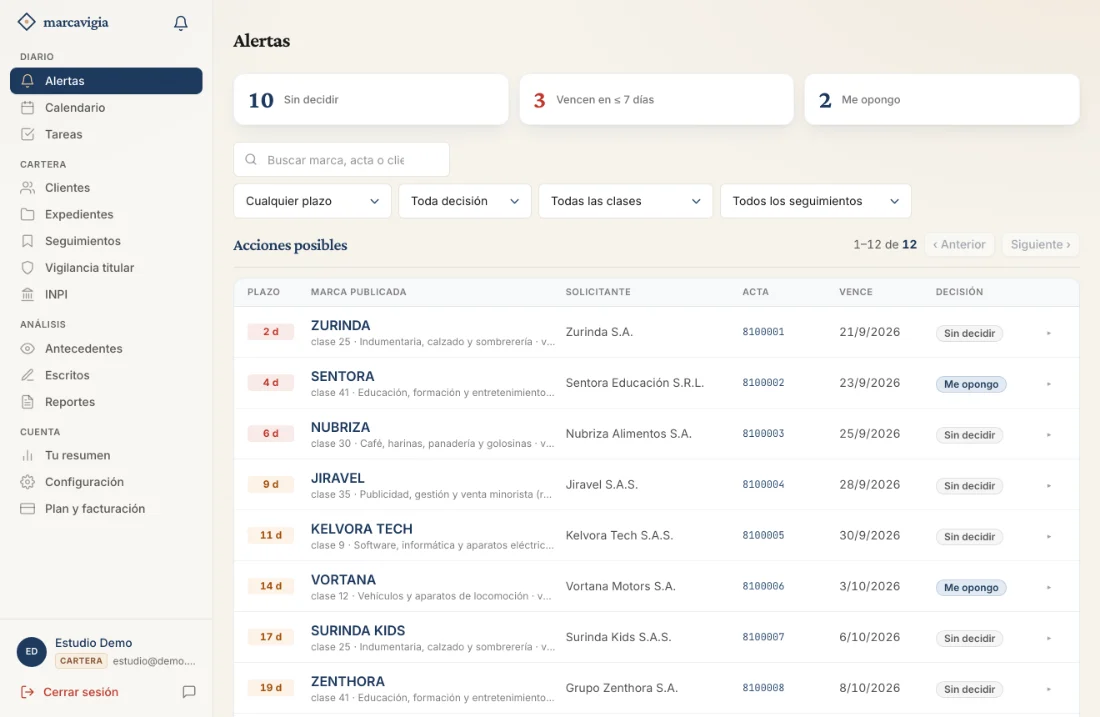Click the Configuración gear icon

[x=27, y=482]
